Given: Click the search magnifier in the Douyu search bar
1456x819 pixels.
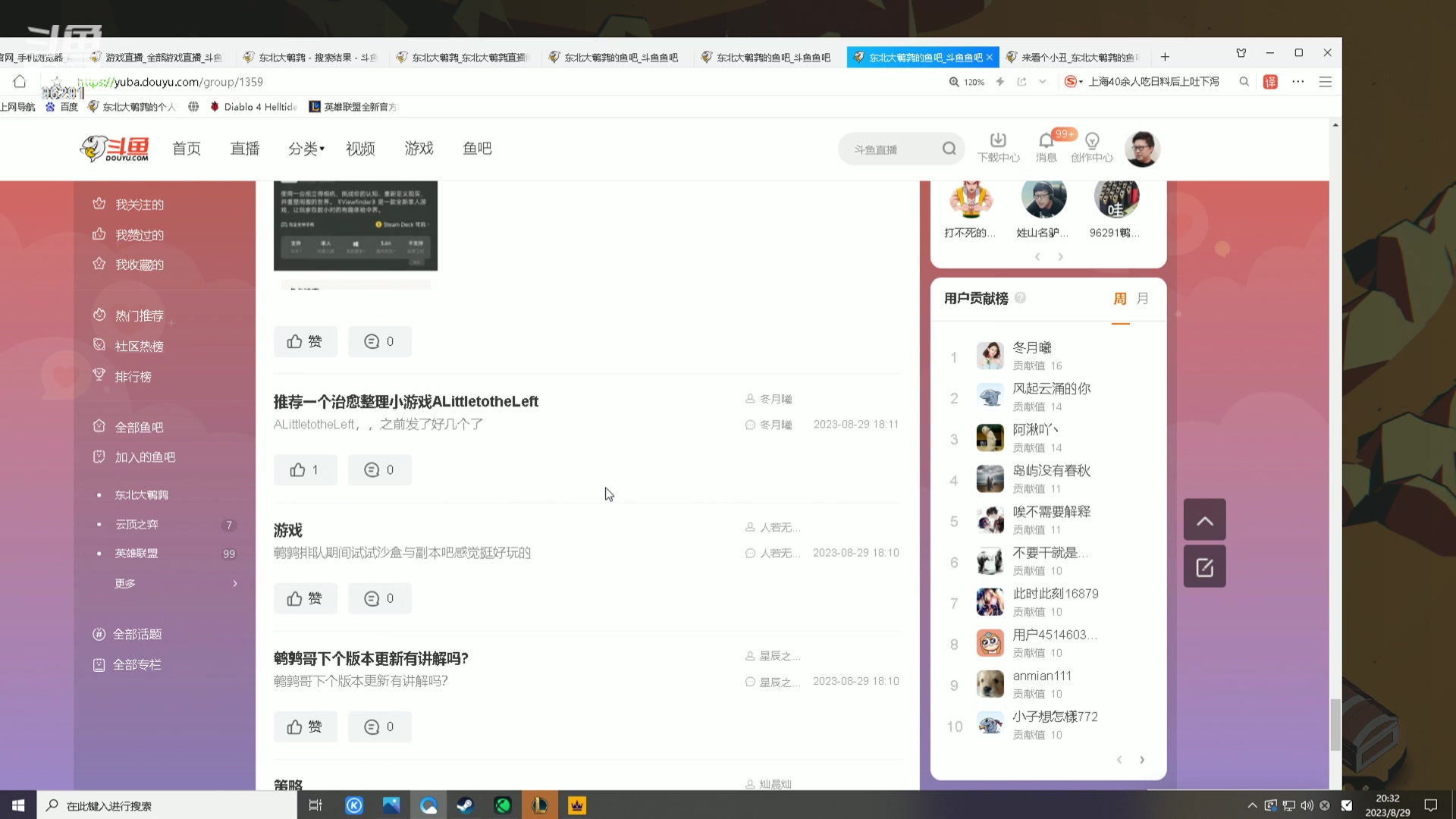Looking at the screenshot, I should click(949, 148).
